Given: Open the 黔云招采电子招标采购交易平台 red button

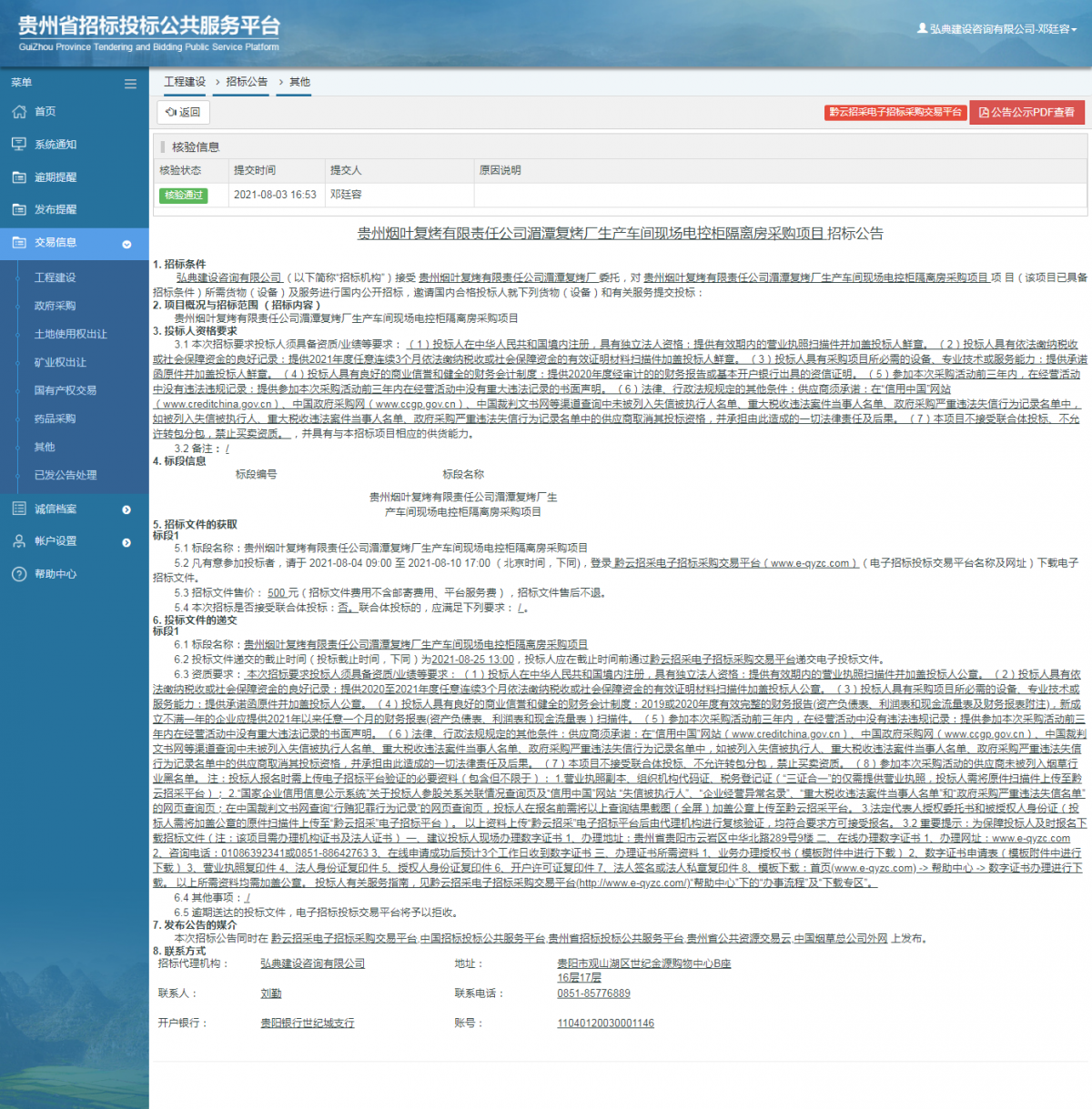Looking at the screenshot, I should (x=895, y=113).
